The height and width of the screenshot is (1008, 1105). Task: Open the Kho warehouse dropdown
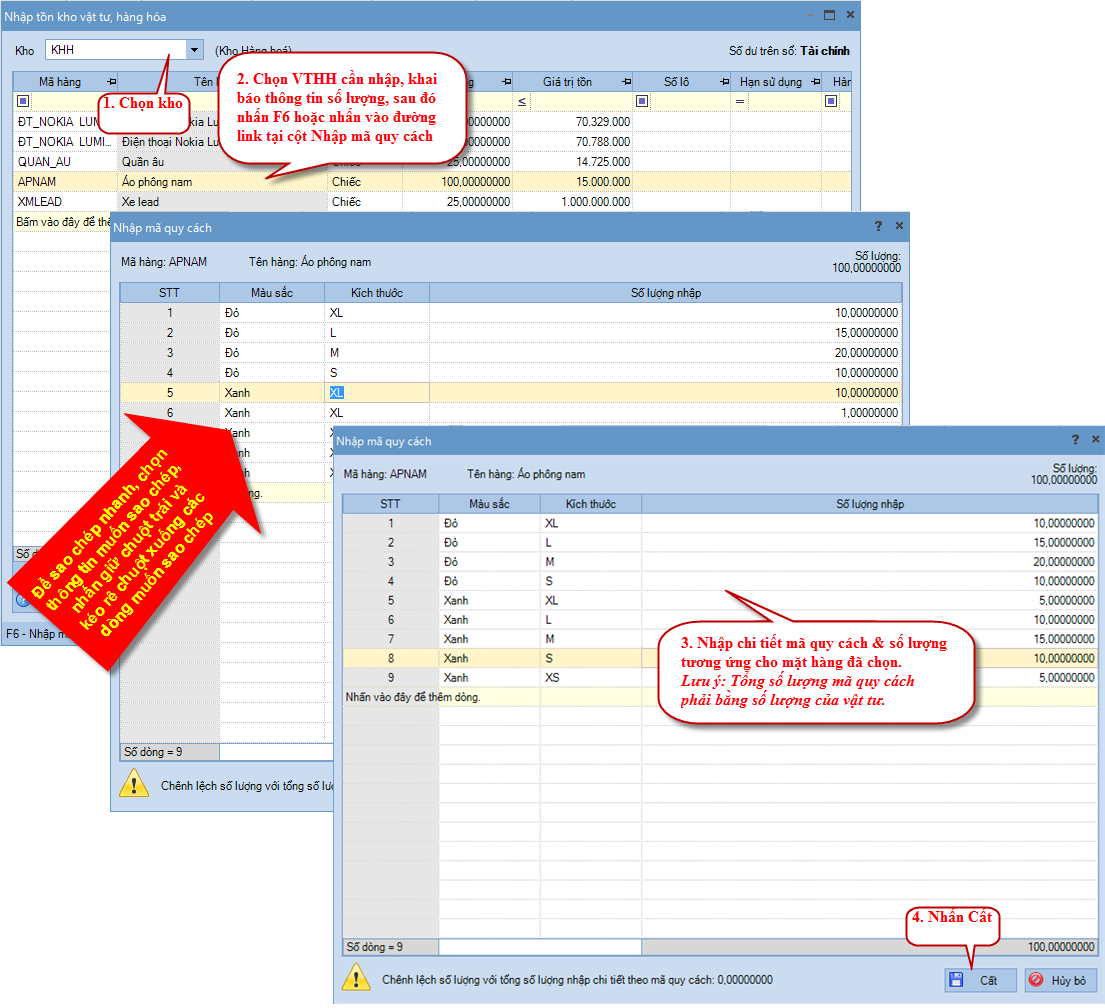(194, 50)
